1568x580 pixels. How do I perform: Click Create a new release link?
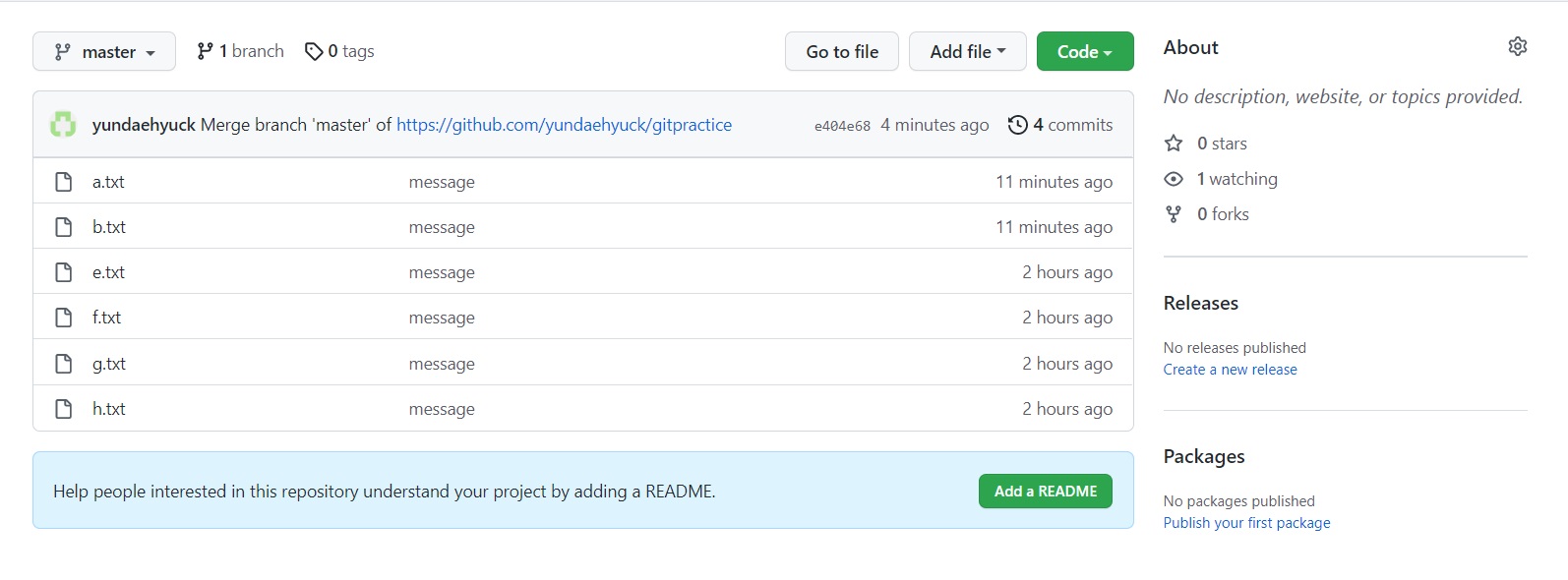click(1231, 370)
